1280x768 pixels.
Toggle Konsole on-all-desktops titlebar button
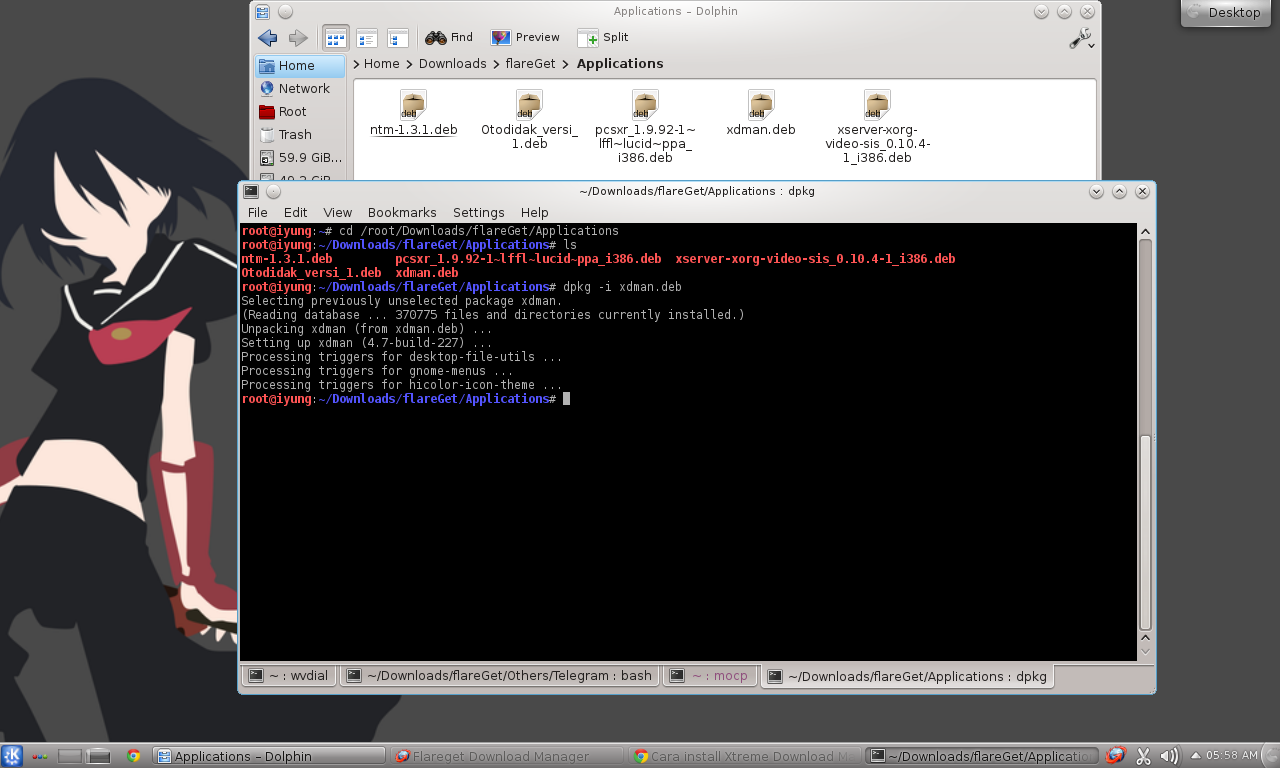[274, 191]
